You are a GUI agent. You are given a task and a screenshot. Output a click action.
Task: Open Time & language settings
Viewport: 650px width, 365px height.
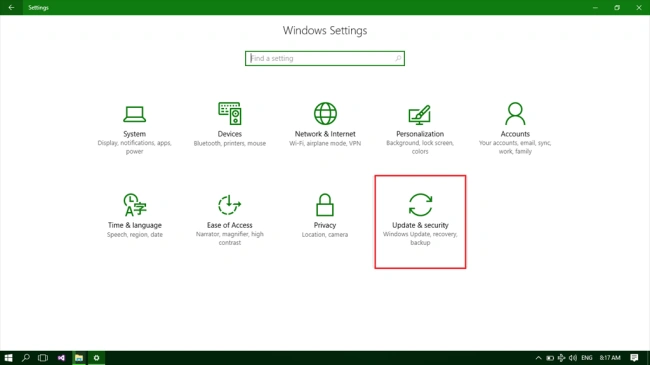pos(134,216)
